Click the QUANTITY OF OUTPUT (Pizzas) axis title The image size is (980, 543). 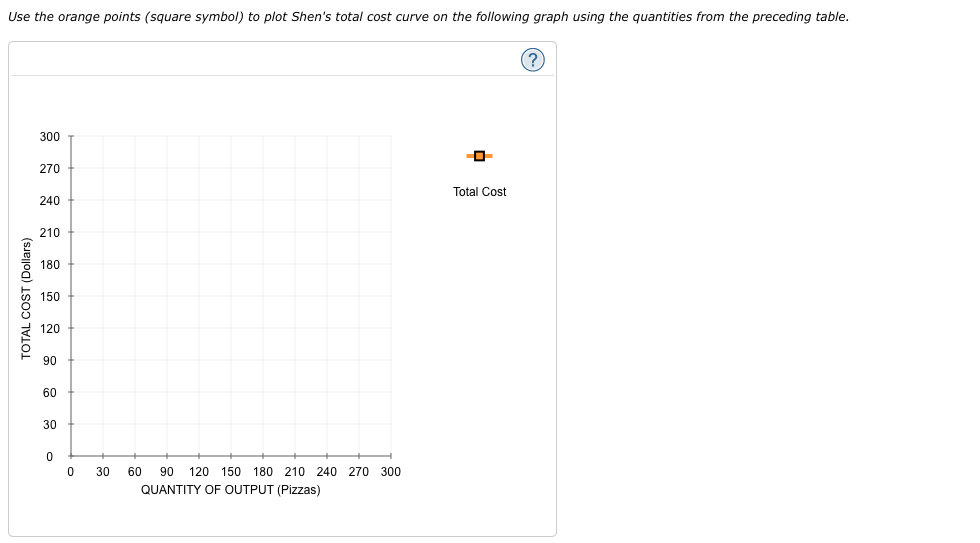click(x=231, y=490)
